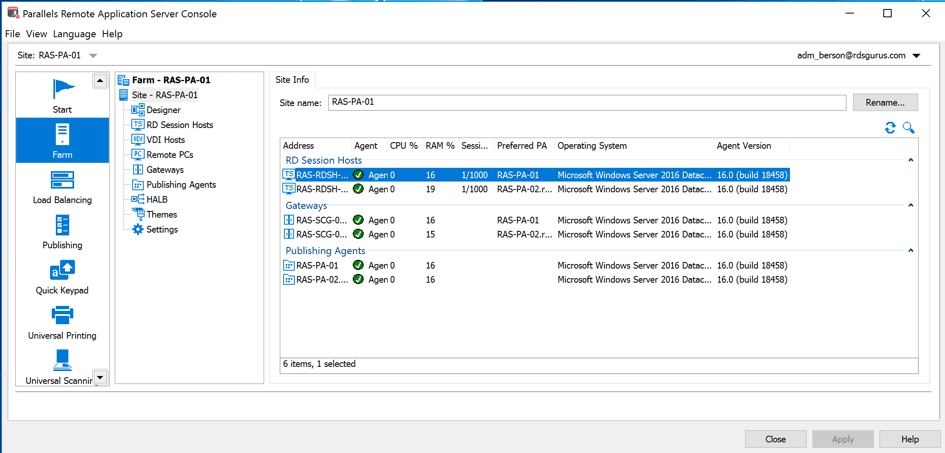Click the Help button at bottom
This screenshot has height=453, width=945.
pyautogui.click(x=909, y=439)
